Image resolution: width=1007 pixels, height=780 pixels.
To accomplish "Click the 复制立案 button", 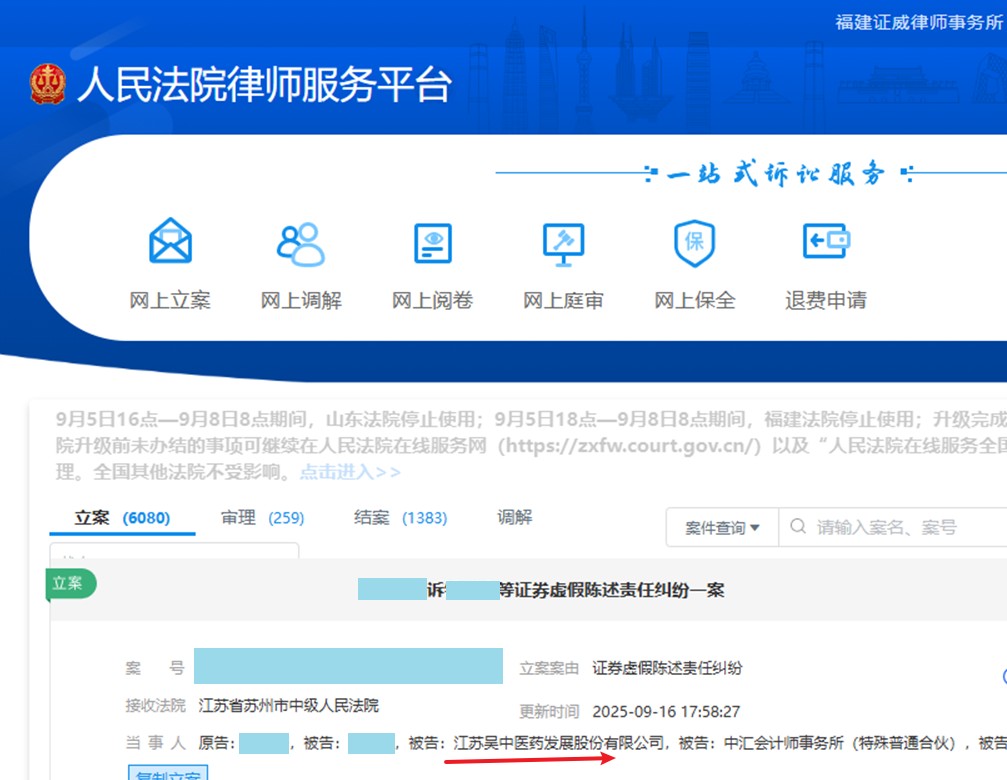I will coord(168,772).
